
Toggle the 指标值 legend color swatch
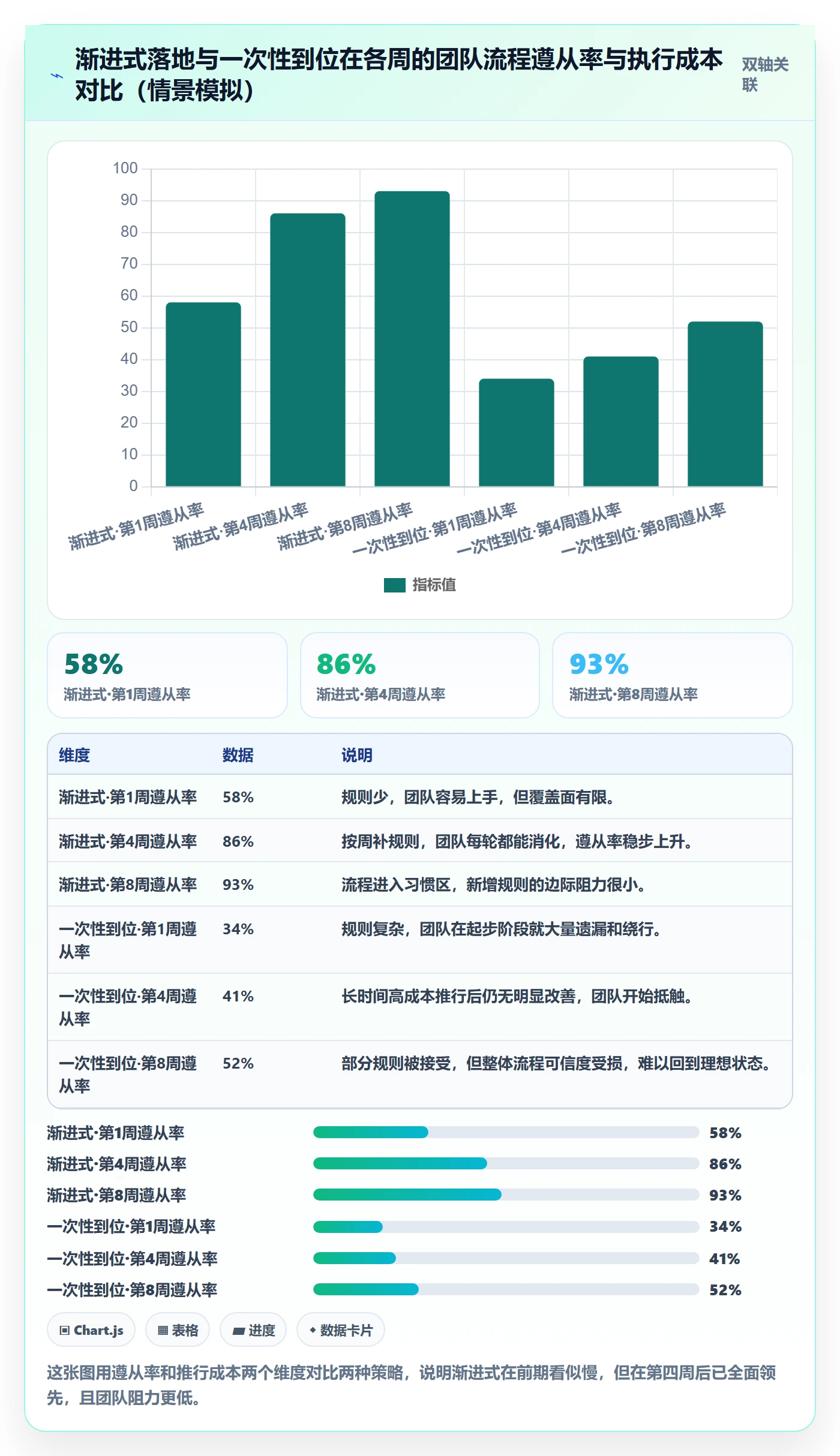click(x=394, y=585)
